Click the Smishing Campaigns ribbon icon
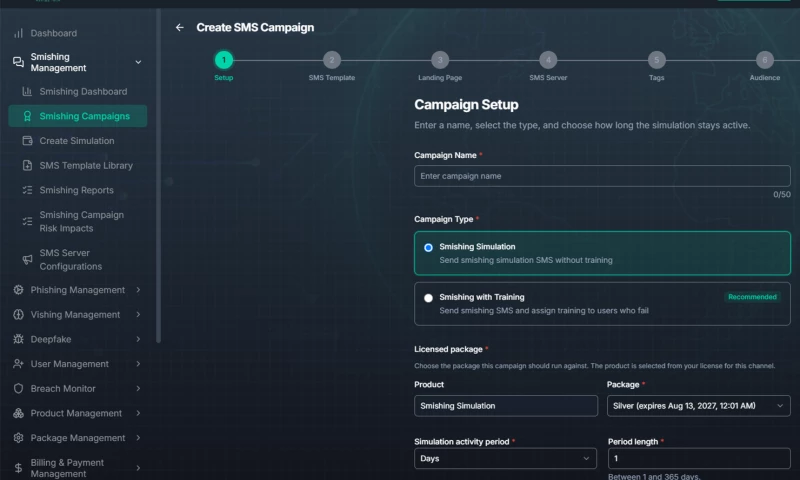Viewport: 800px width, 480px height. (x=27, y=116)
